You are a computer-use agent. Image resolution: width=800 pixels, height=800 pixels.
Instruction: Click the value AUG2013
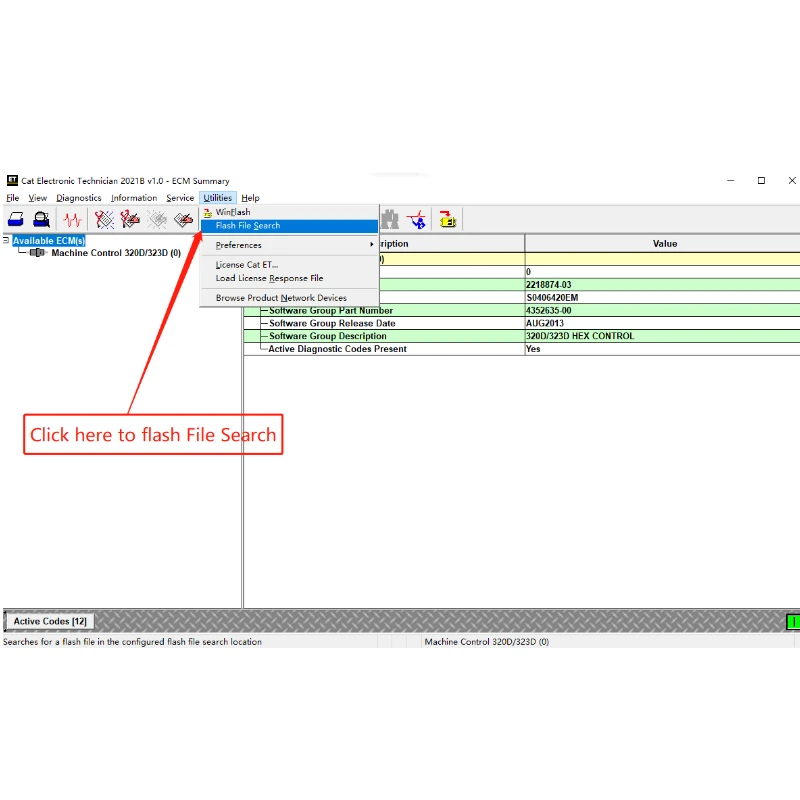(x=545, y=323)
